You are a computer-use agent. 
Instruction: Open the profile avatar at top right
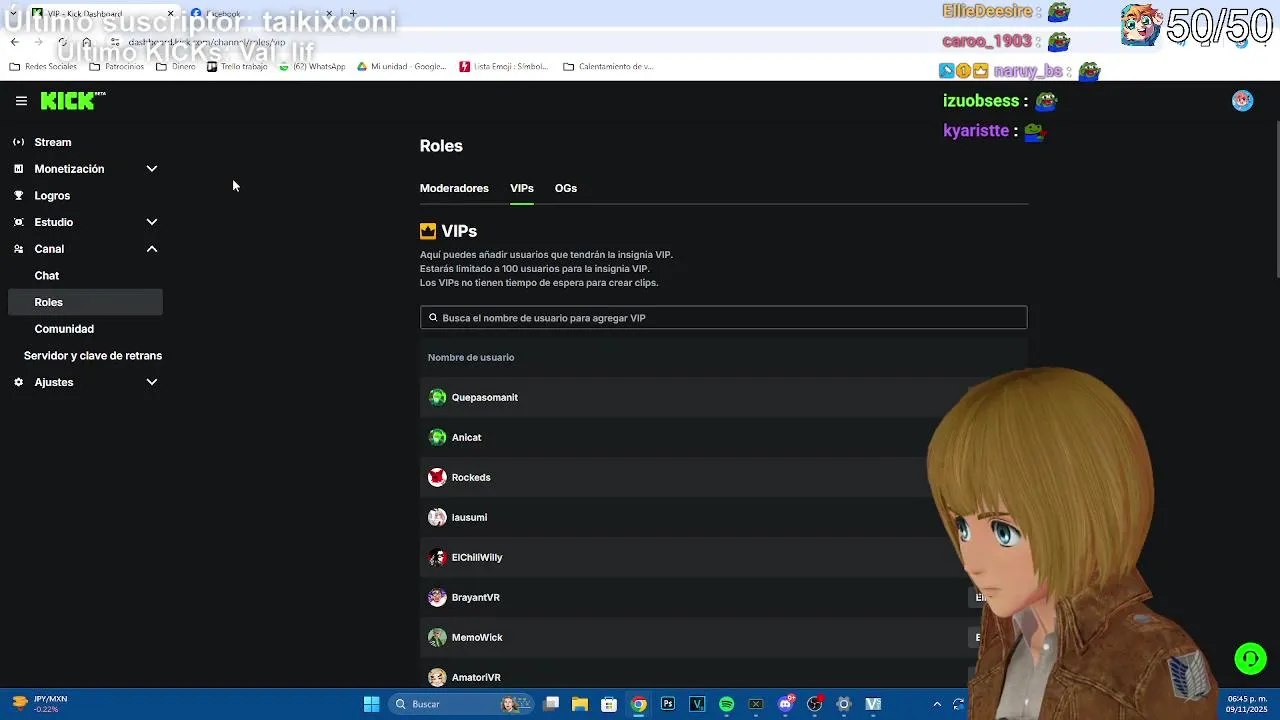click(1243, 100)
